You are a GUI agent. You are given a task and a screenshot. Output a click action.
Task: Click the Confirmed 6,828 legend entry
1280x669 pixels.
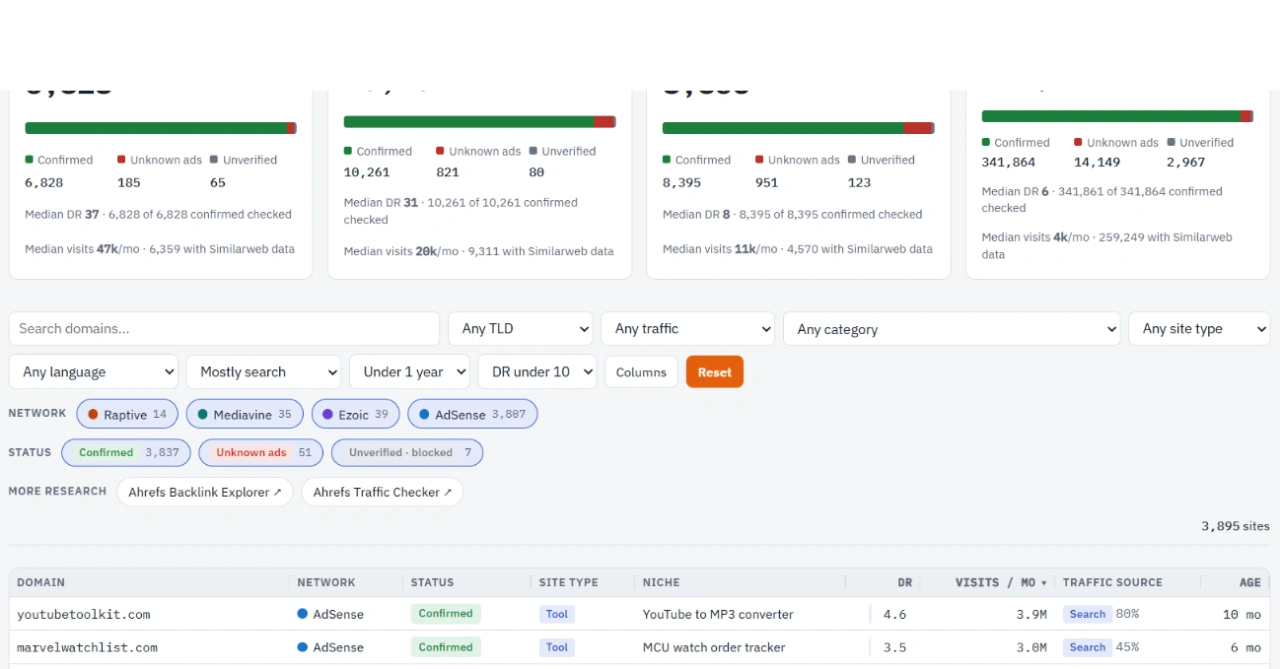(x=59, y=171)
